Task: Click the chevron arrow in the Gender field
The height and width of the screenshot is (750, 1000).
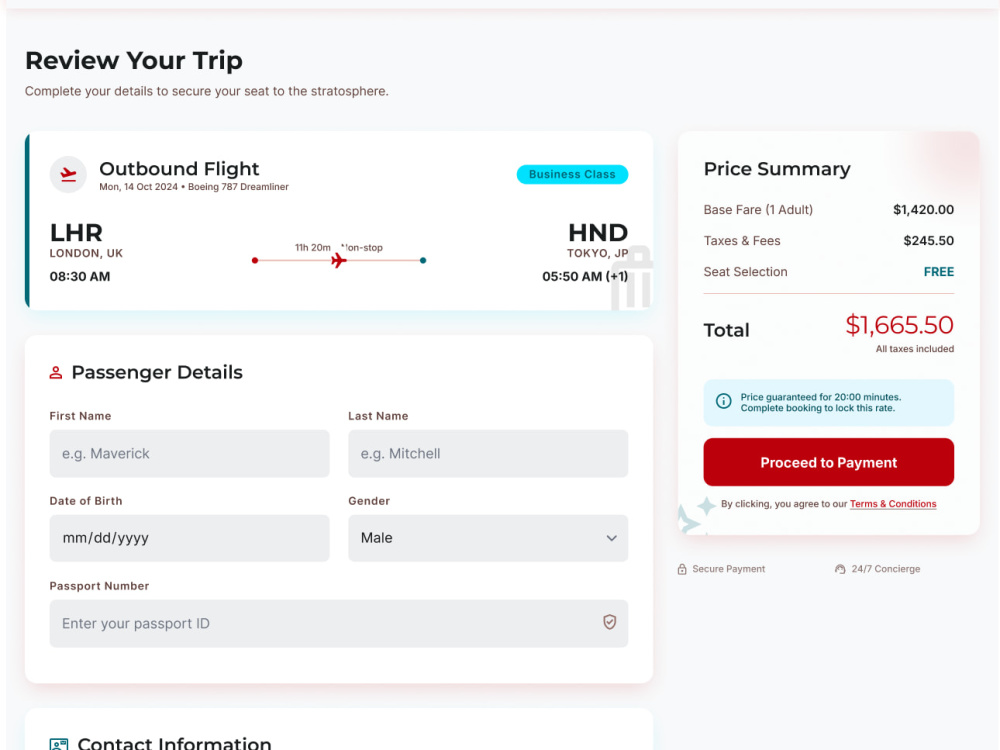Action: tap(612, 538)
